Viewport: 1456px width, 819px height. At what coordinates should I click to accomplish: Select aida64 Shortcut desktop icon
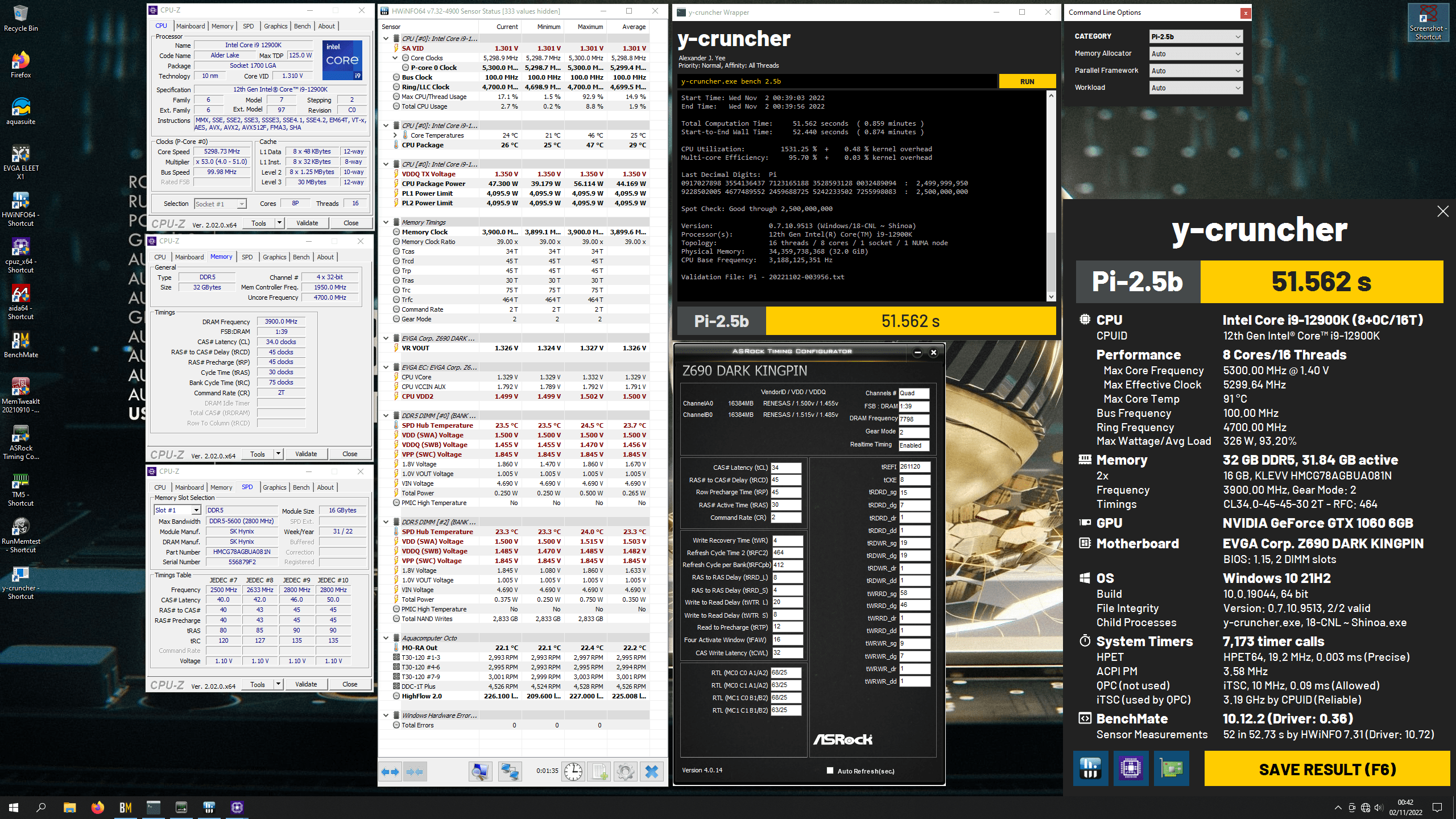point(20,303)
